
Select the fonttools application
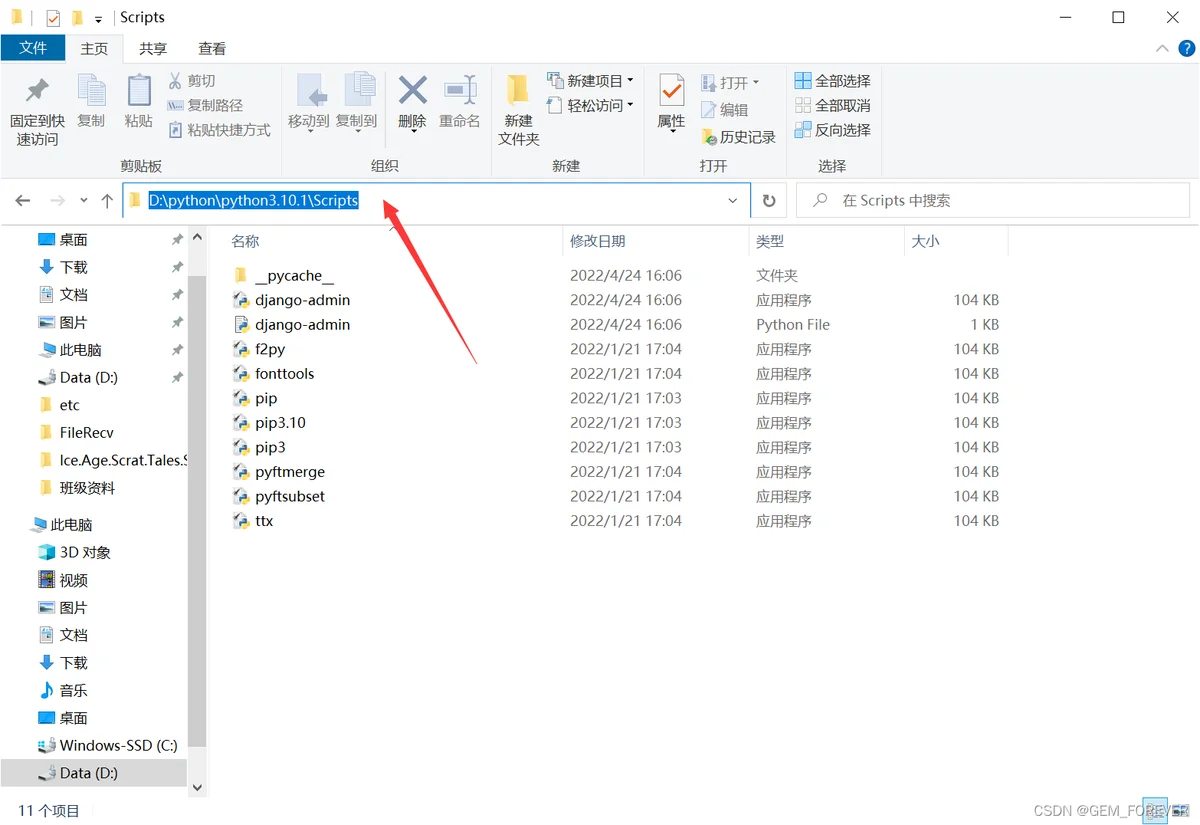[x=284, y=373]
